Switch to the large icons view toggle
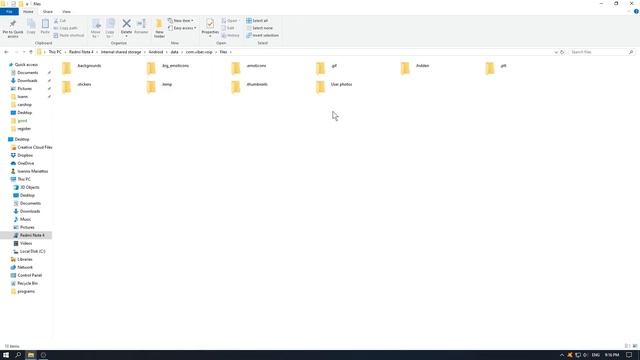 pyautogui.click(x=635, y=346)
